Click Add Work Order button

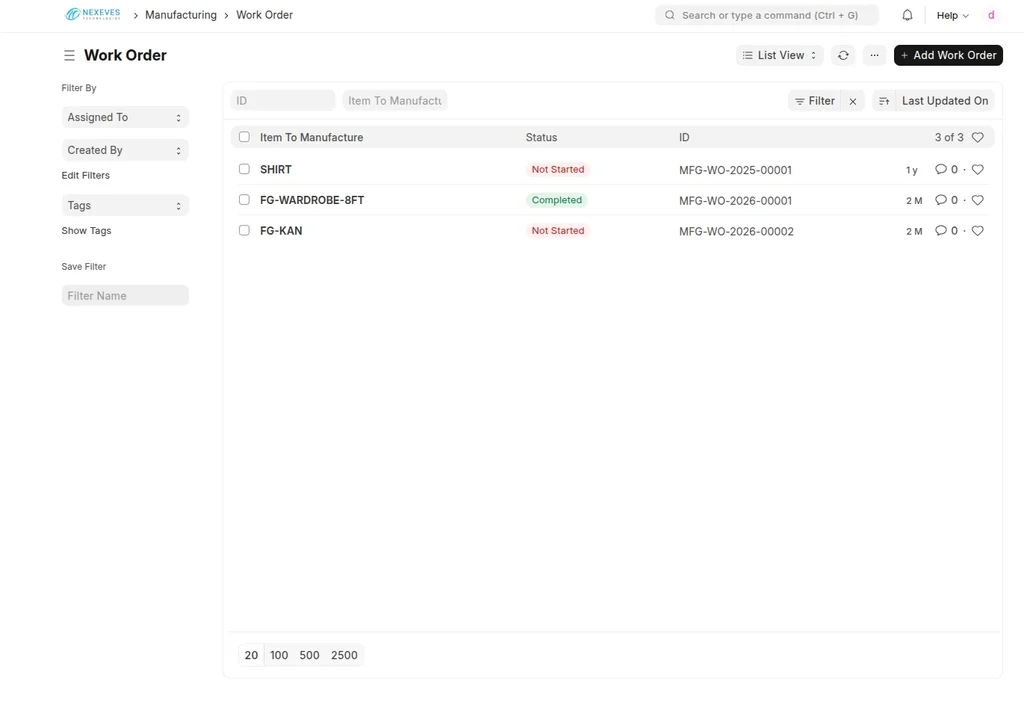948,56
